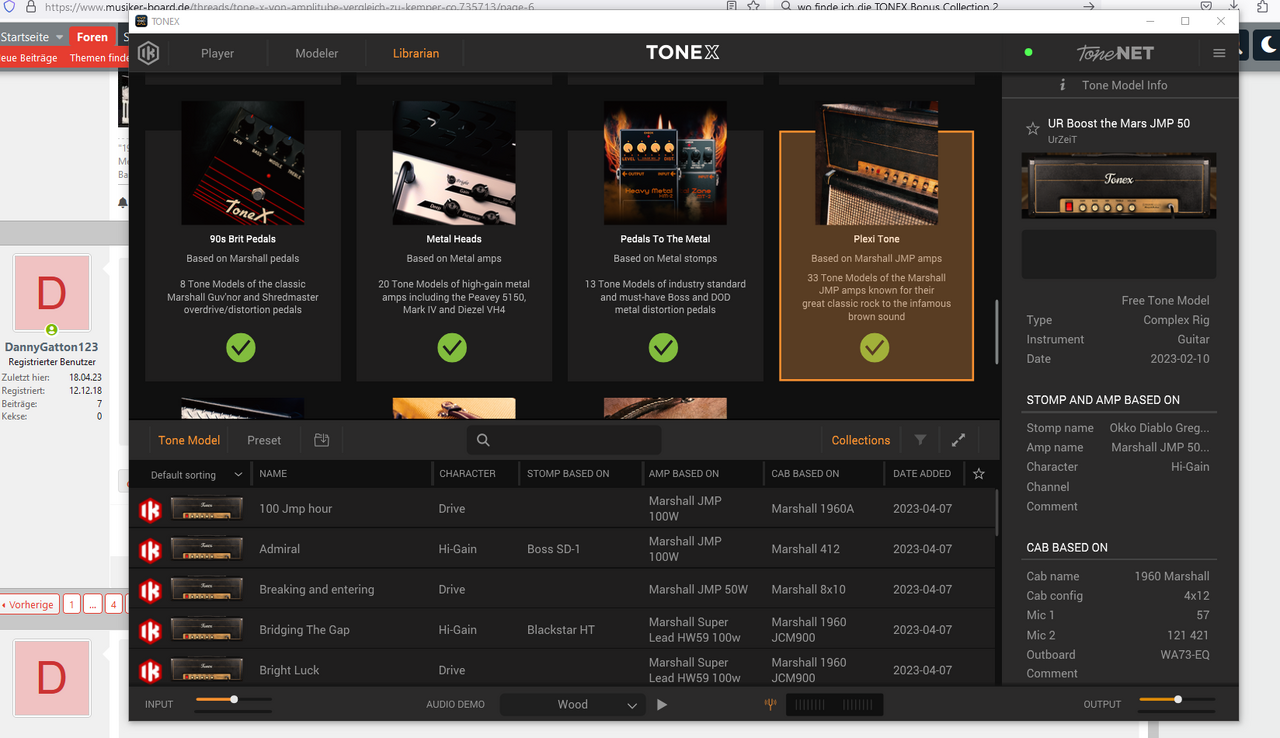Expand list with the diagonal arrows icon

[x=958, y=440]
